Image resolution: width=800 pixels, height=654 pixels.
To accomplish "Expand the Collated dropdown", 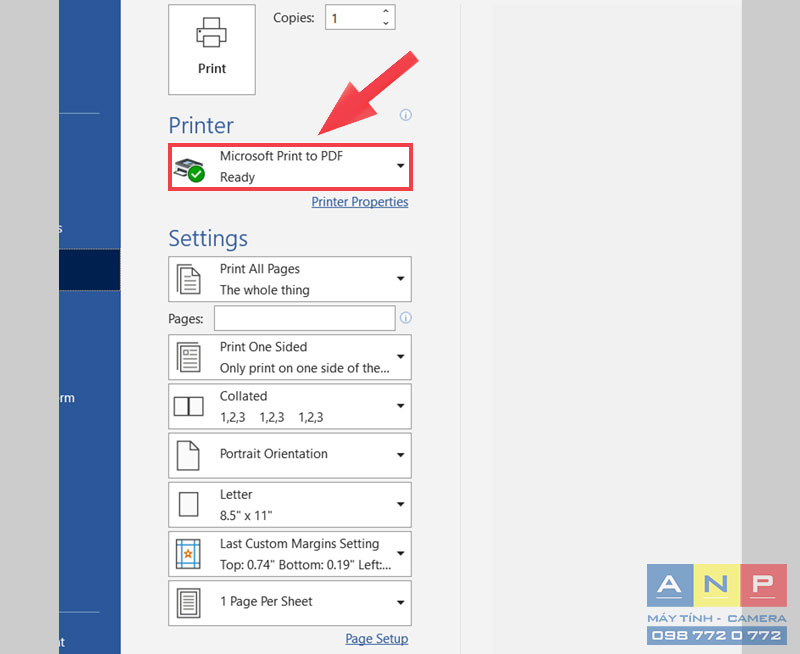I will [x=290, y=407].
